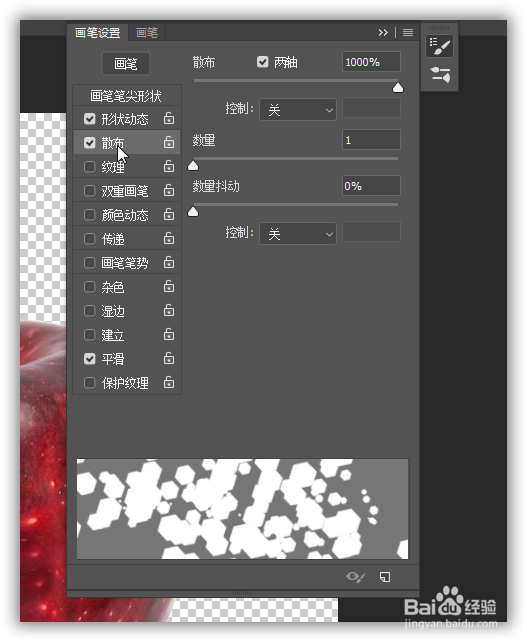This screenshot has height=642, width=527.
Task: Enable the 湿边 checkbox
Action: coord(89,311)
